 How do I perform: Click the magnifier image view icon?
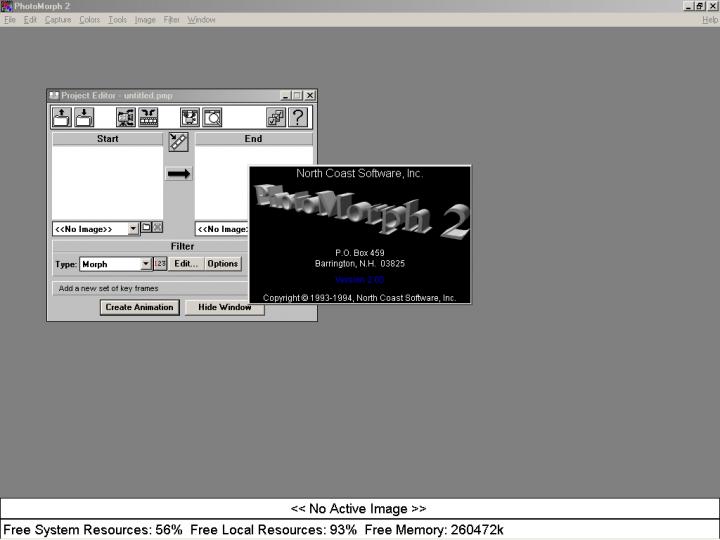click(x=212, y=117)
